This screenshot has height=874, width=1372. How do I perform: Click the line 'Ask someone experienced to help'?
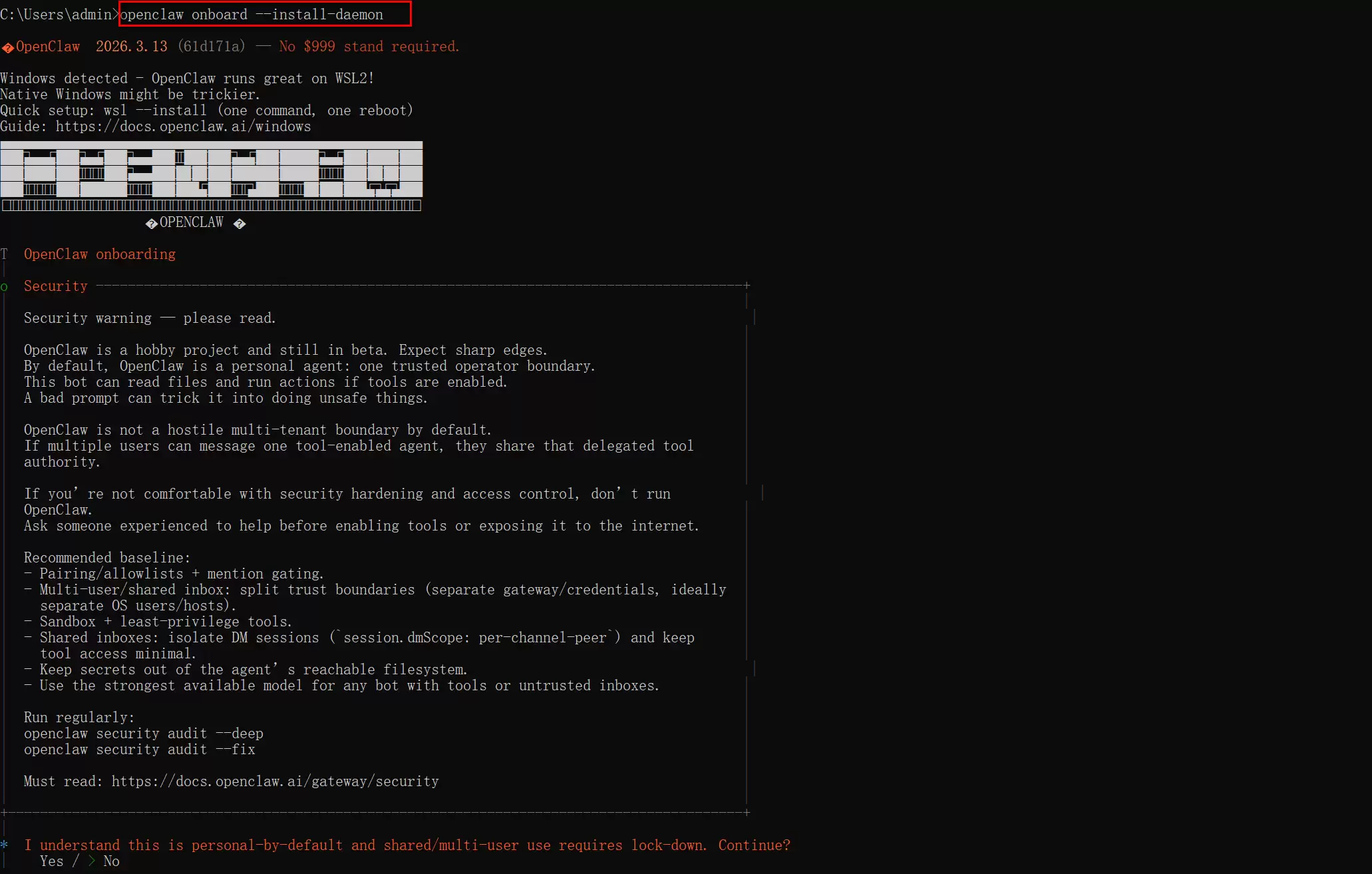361,526
